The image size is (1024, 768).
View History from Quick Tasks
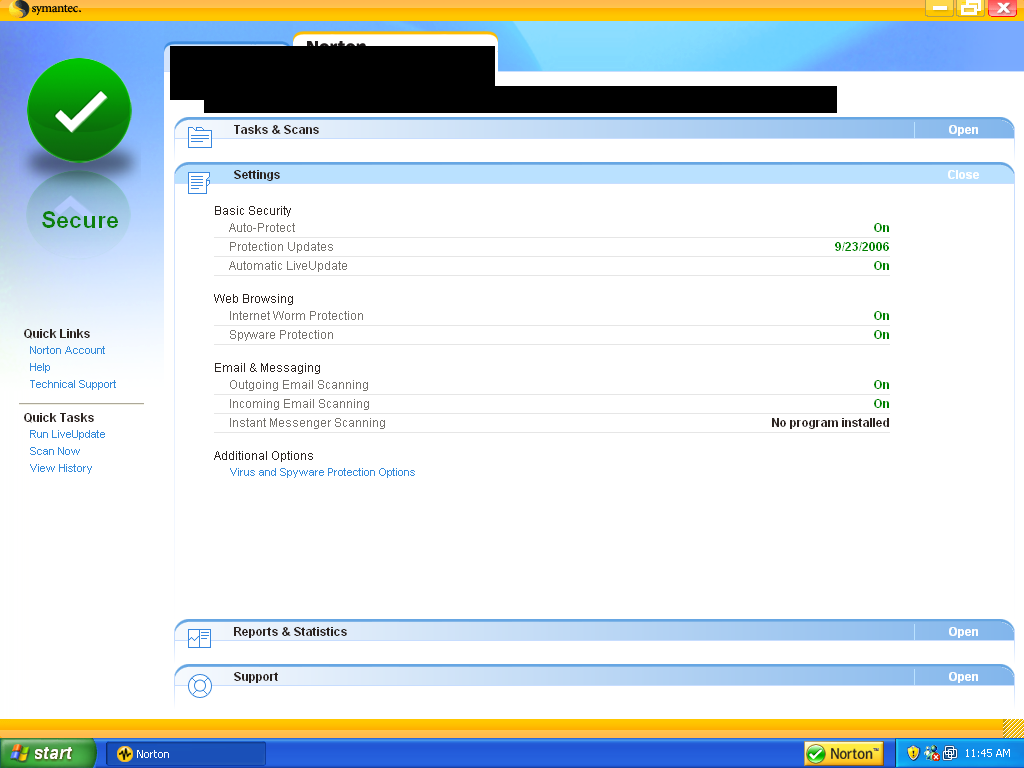(61, 468)
